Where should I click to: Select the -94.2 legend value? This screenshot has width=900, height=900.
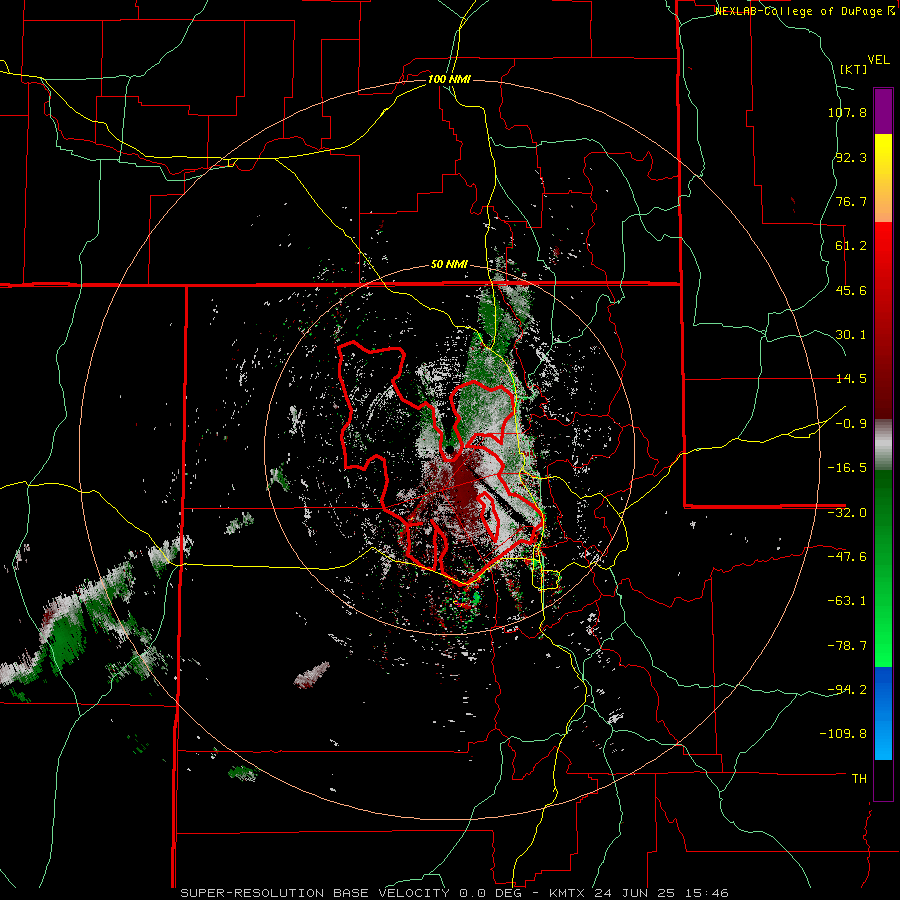(847, 689)
